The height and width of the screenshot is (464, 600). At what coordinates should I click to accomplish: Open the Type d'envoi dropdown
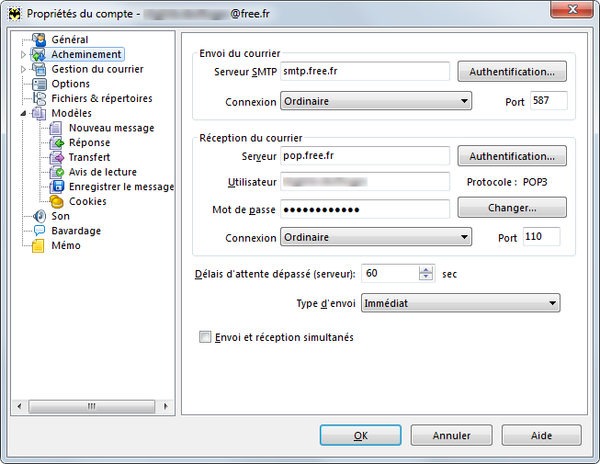tap(460, 303)
